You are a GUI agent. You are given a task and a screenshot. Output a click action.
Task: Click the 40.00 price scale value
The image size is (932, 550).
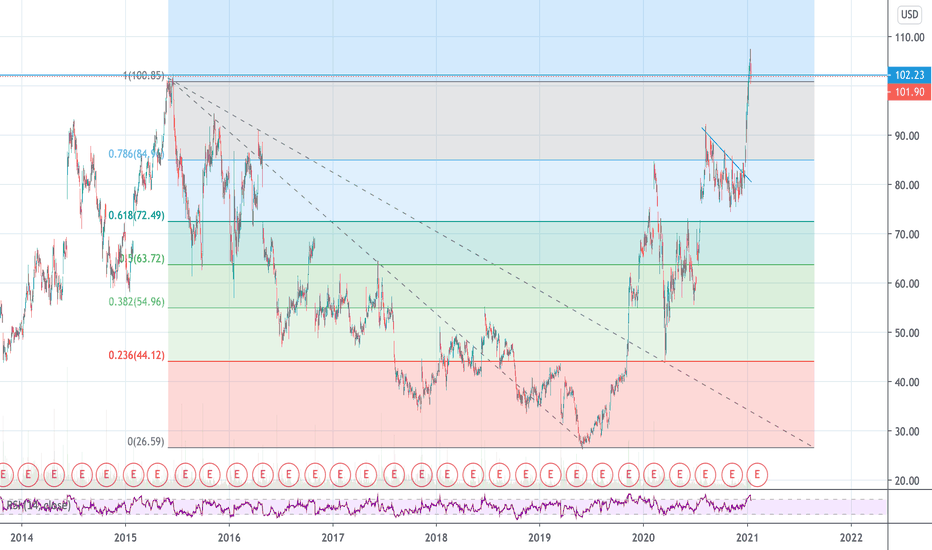tap(907, 382)
